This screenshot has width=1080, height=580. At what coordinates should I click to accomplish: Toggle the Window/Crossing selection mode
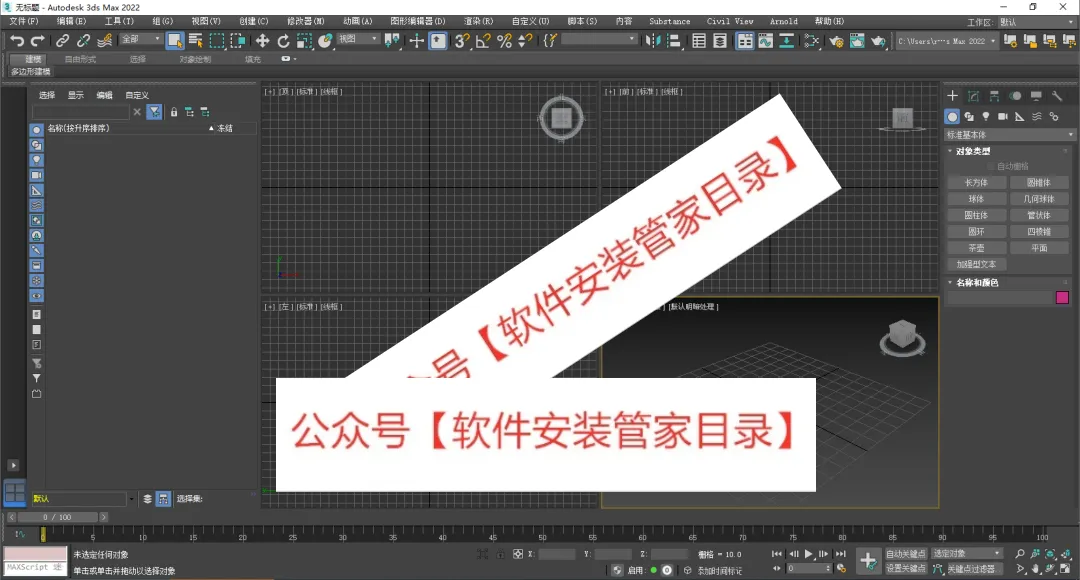click(238, 41)
